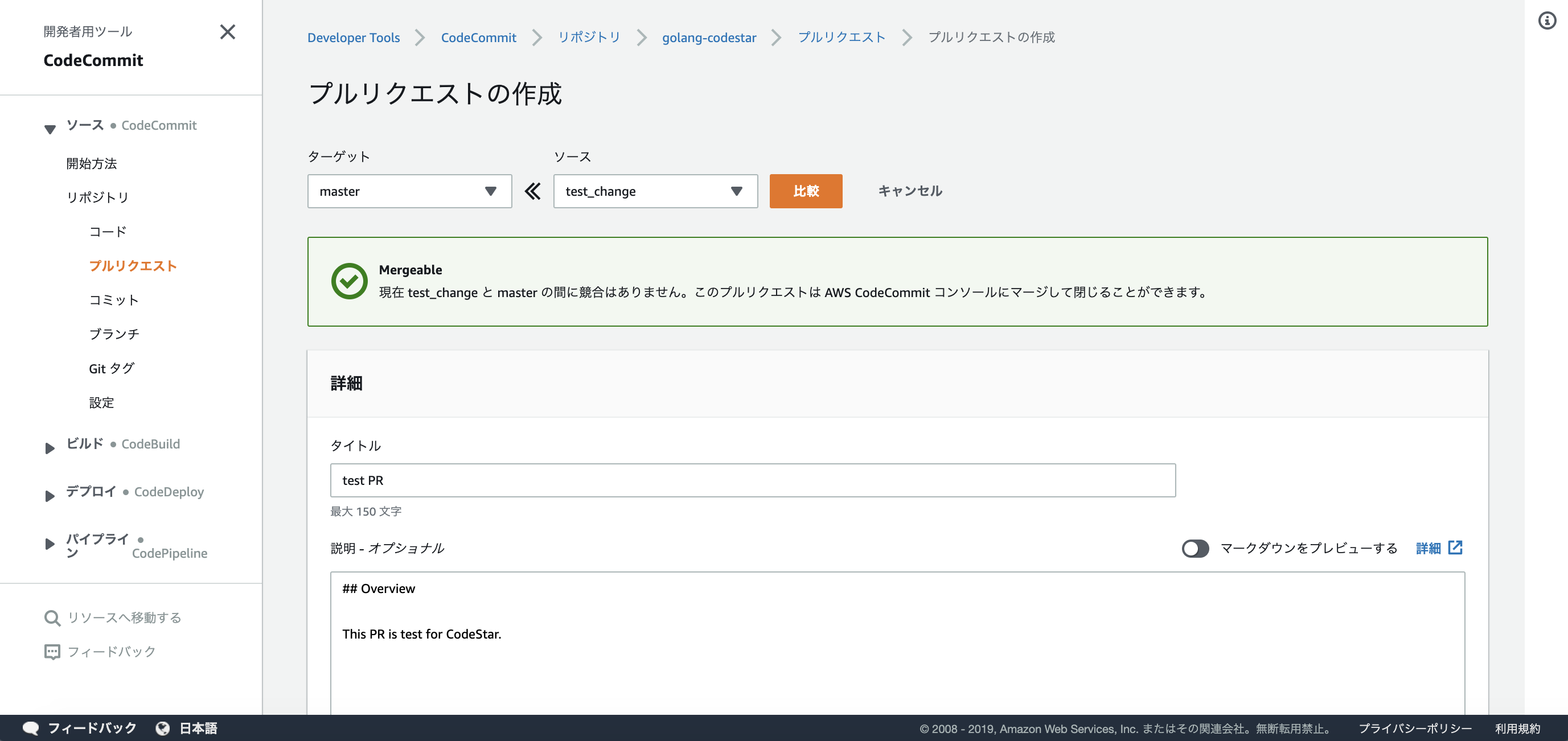Click フィードバック in the sidebar

112,652
